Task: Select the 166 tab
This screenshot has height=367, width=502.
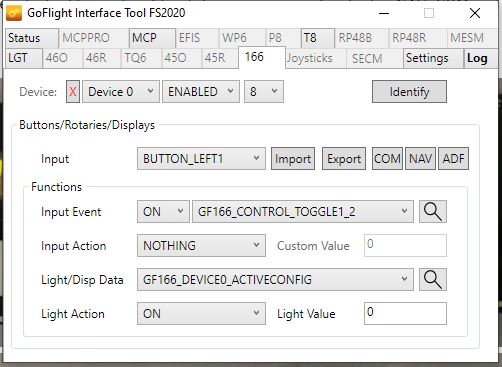Action: pyautogui.click(x=262, y=57)
